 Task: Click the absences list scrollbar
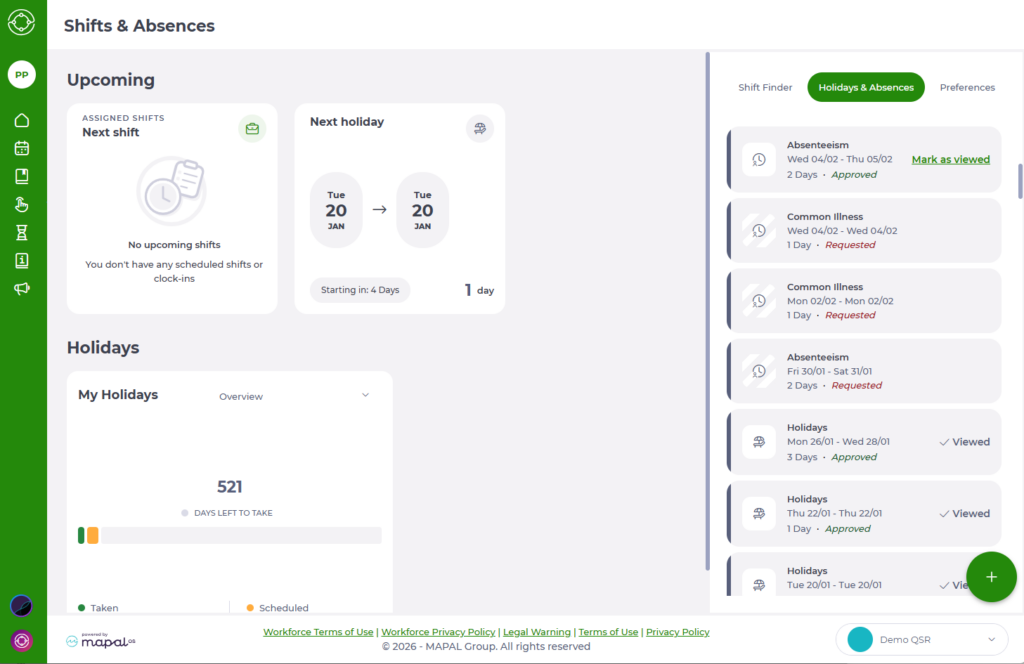1020,181
